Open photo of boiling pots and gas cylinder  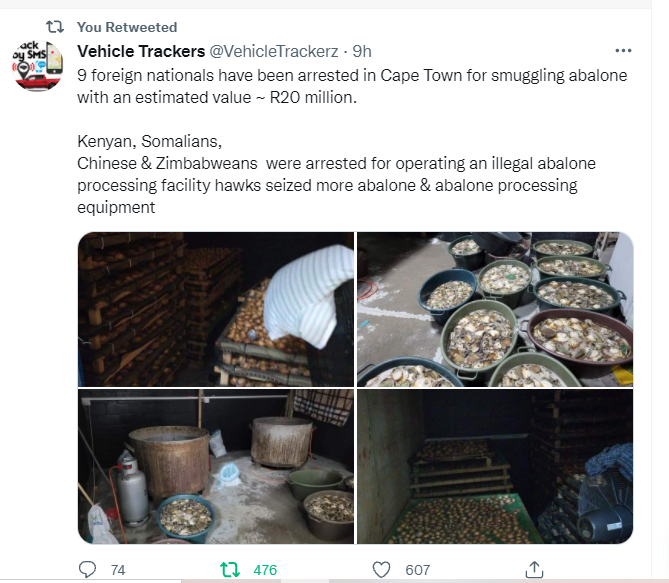(x=216, y=466)
